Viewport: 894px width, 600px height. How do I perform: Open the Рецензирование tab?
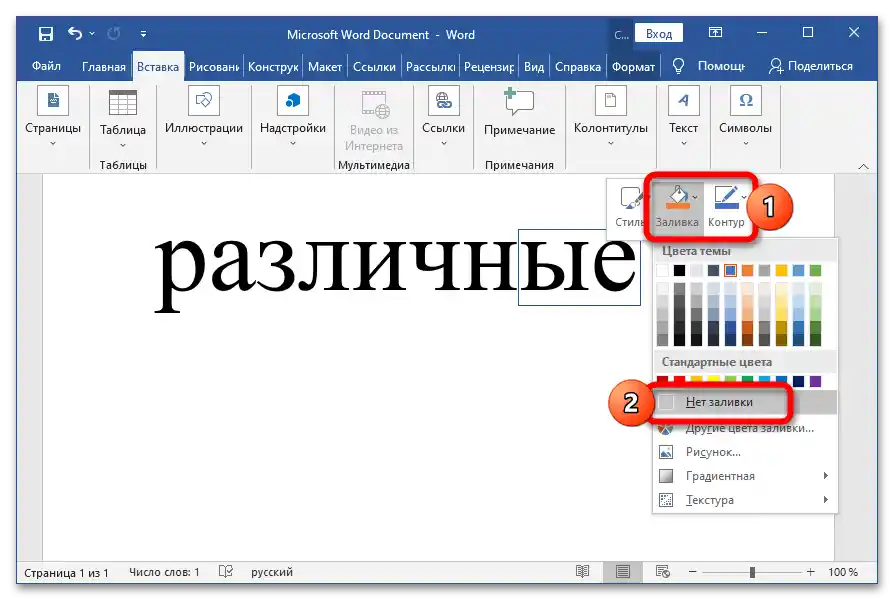(x=489, y=67)
